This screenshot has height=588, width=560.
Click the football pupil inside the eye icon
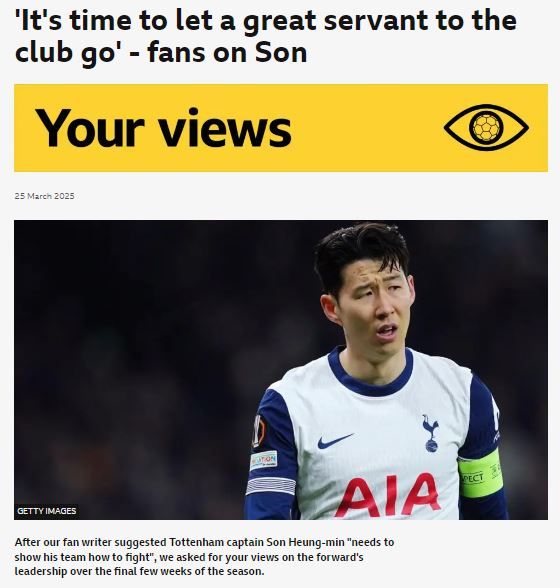486,128
